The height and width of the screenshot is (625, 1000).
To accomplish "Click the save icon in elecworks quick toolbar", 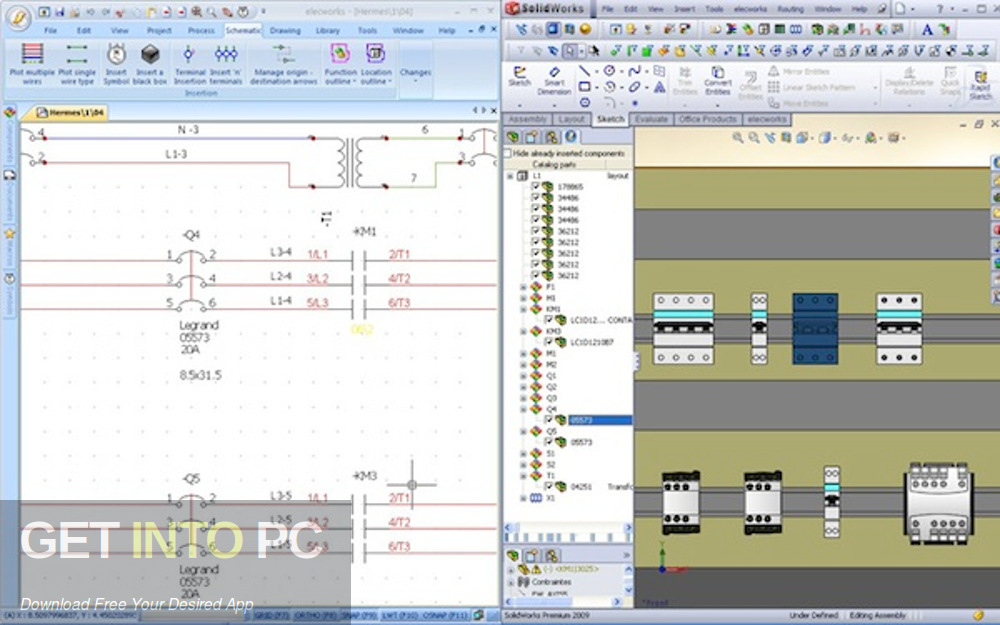I will pyautogui.click(x=59, y=11).
